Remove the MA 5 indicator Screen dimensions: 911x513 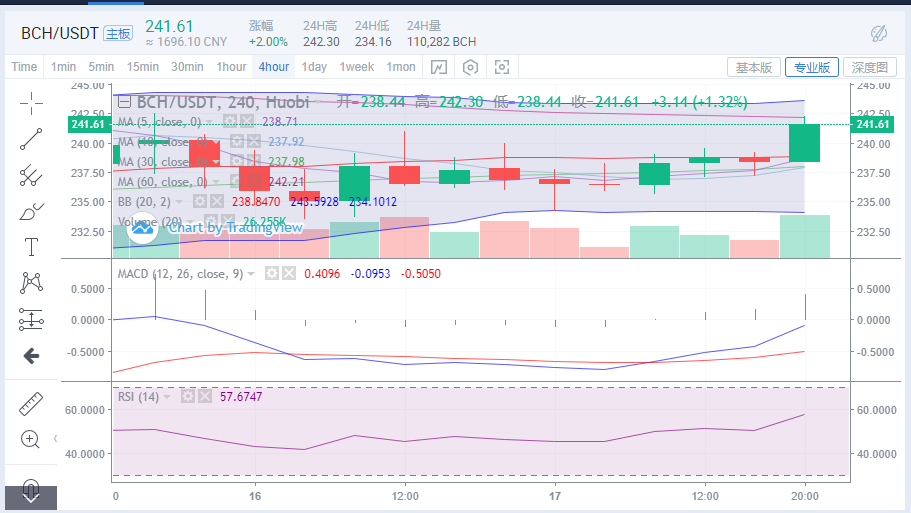tap(247, 121)
